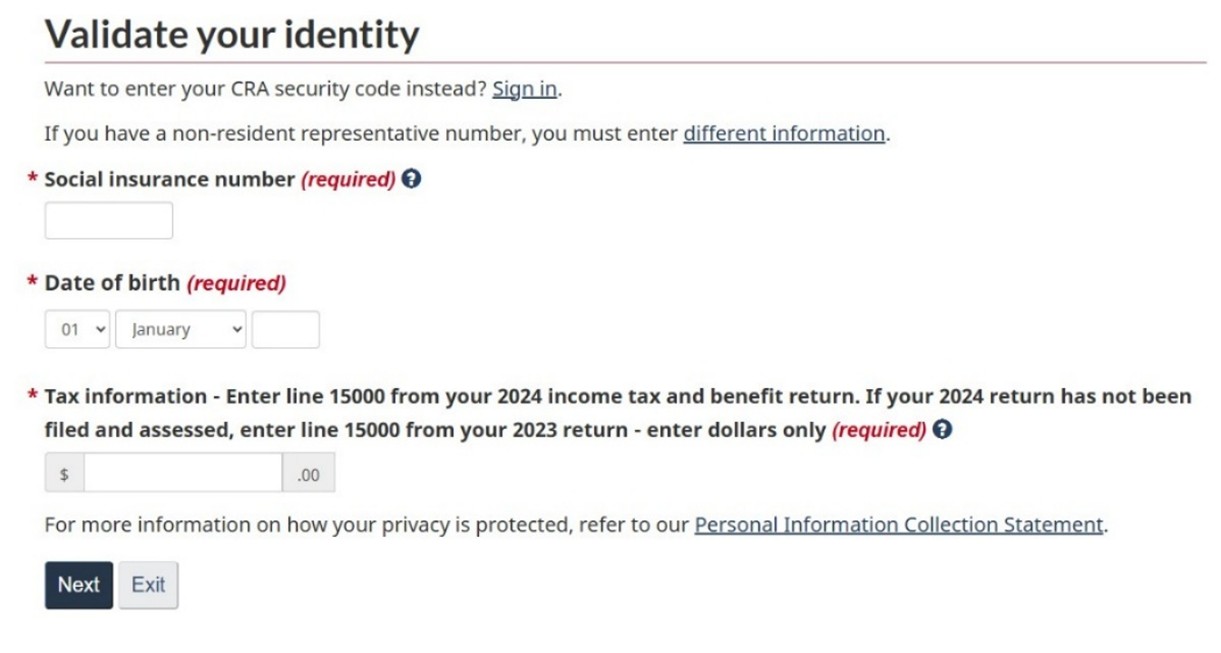
Task: Click the Exit button
Action: (148, 585)
